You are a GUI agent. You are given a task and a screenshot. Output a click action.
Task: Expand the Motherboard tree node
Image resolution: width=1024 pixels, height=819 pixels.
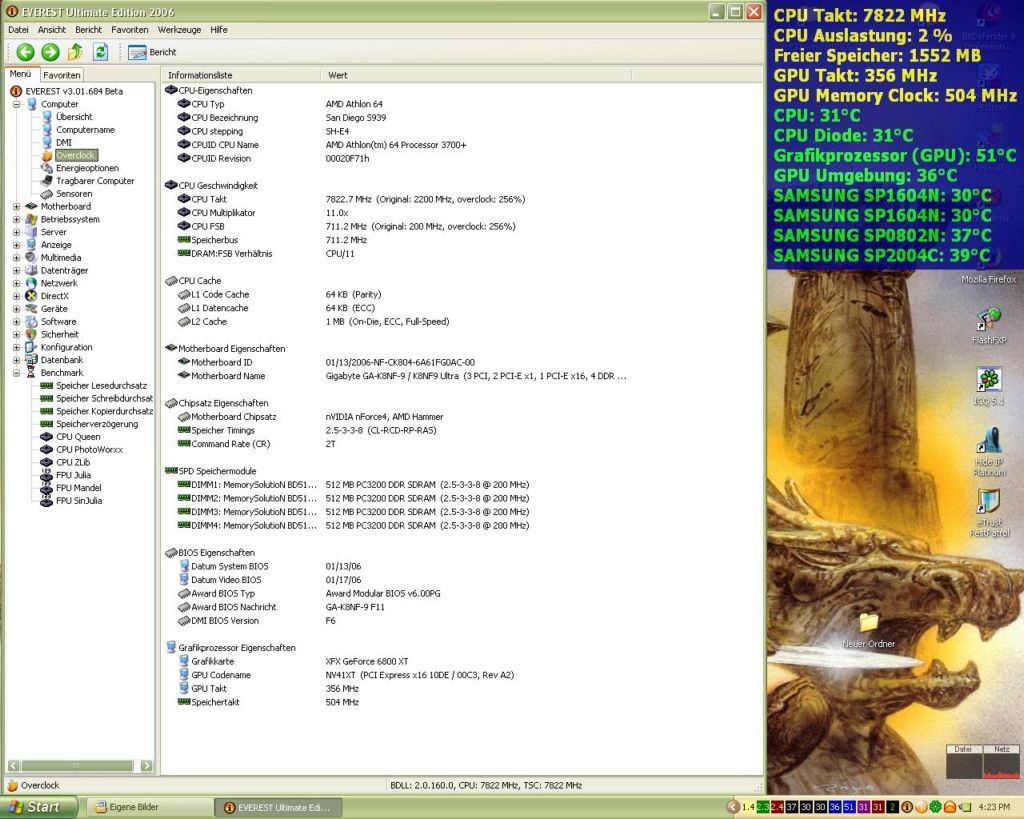pos(16,206)
